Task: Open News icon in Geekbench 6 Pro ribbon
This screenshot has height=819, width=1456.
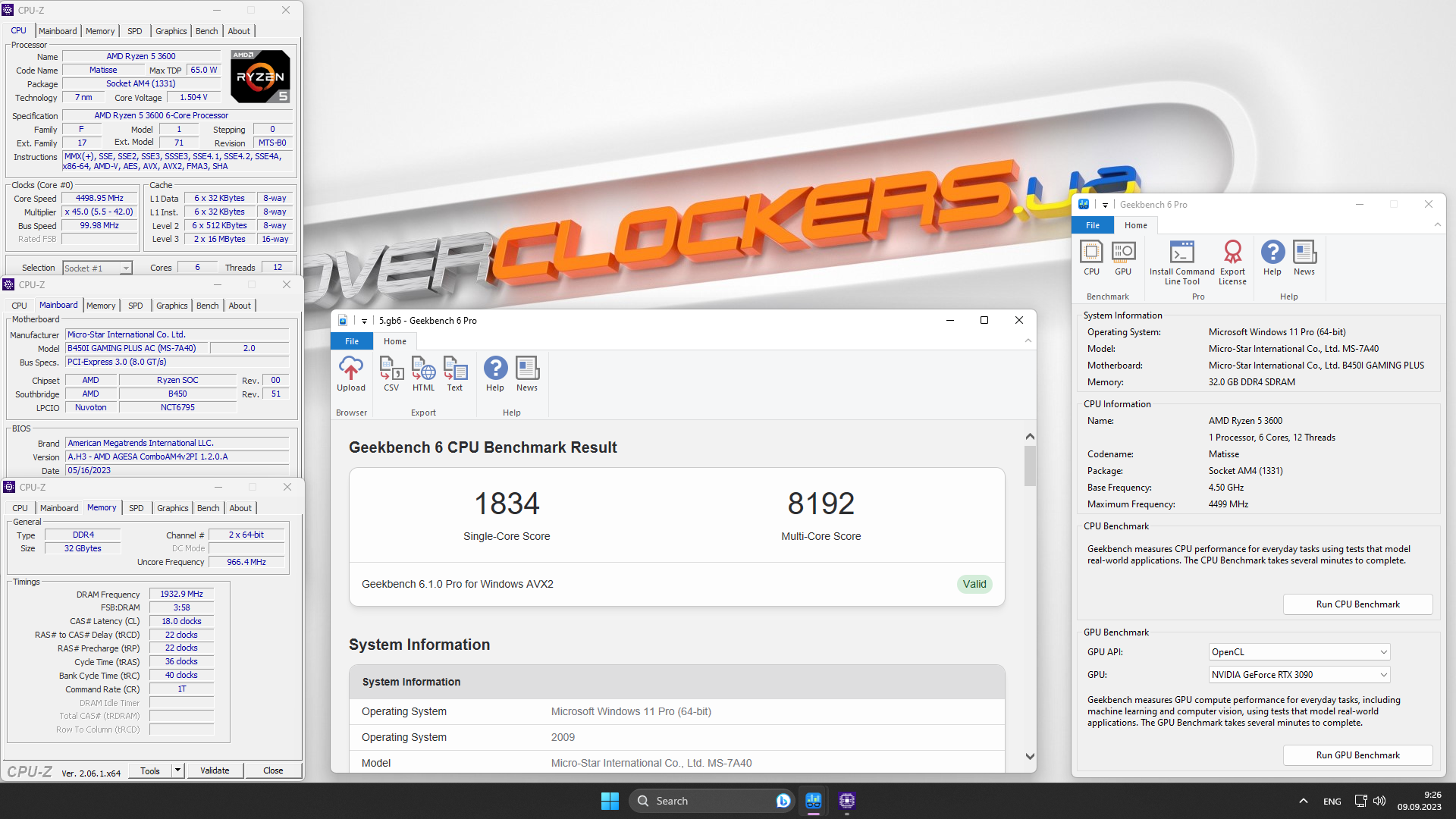Action: coord(1304,258)
